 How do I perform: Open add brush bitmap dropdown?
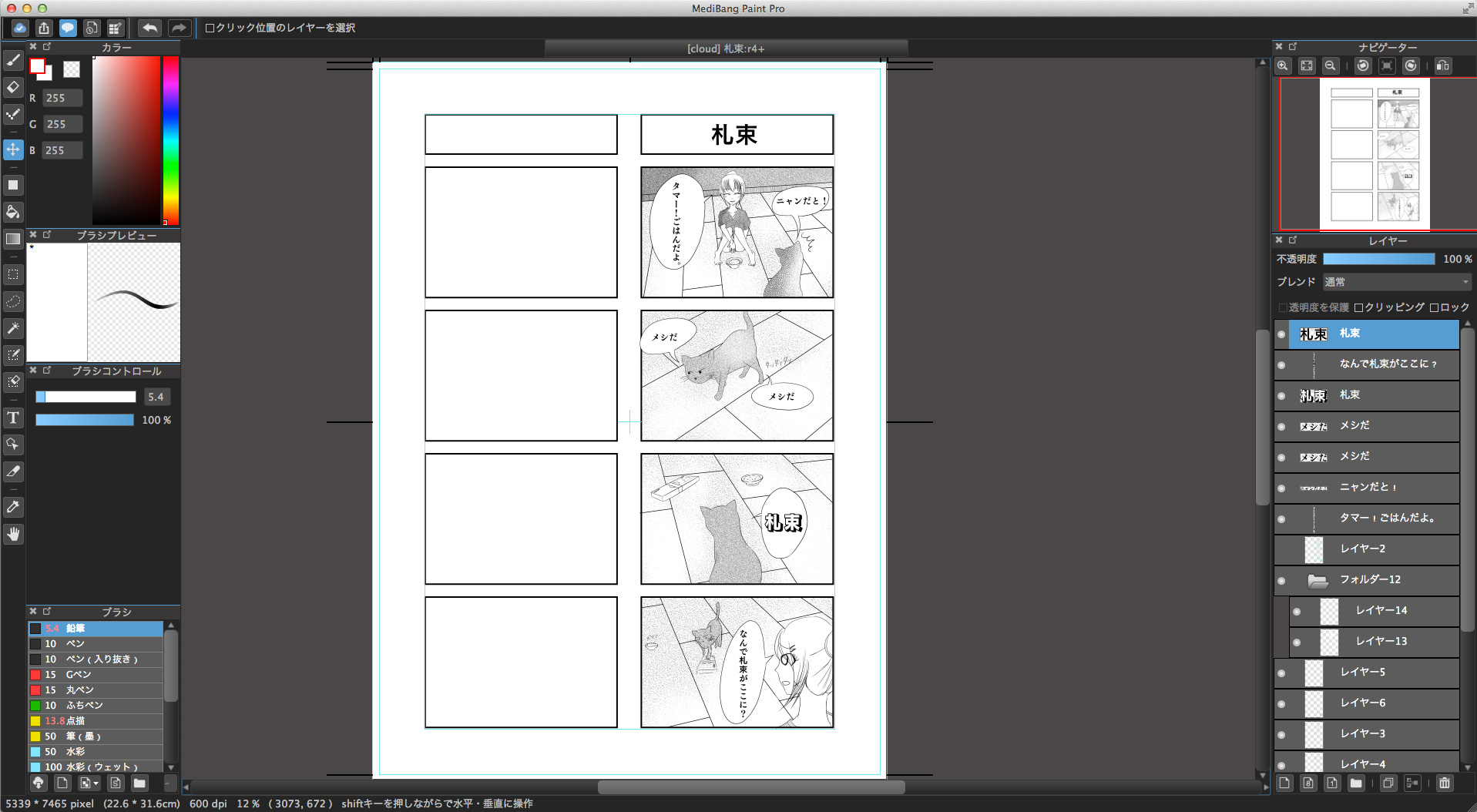(x=89, y=783)
